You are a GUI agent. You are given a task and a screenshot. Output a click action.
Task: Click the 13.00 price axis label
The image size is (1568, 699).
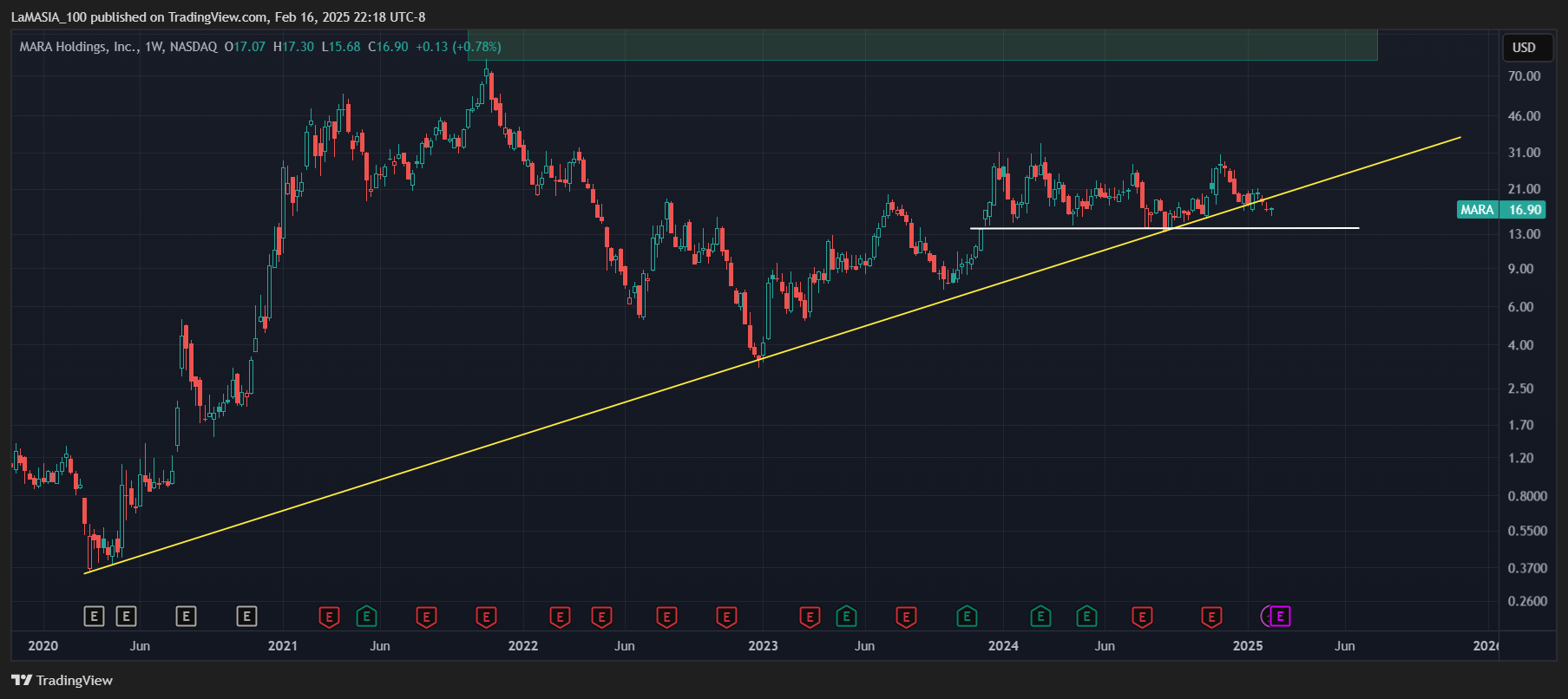pos(1524,234)
